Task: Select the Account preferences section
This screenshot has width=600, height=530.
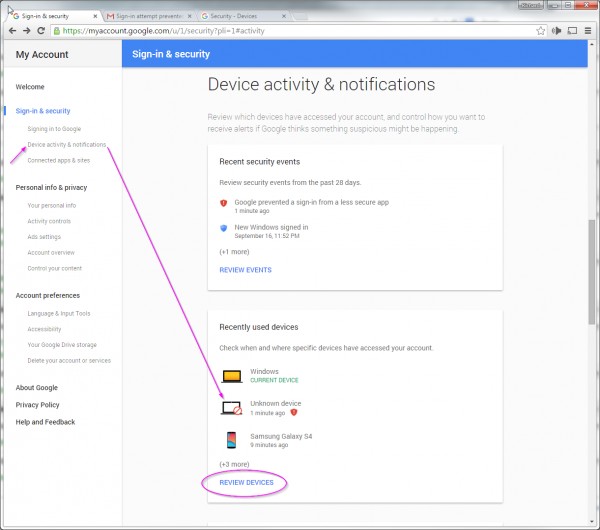Action: (48, 295)
